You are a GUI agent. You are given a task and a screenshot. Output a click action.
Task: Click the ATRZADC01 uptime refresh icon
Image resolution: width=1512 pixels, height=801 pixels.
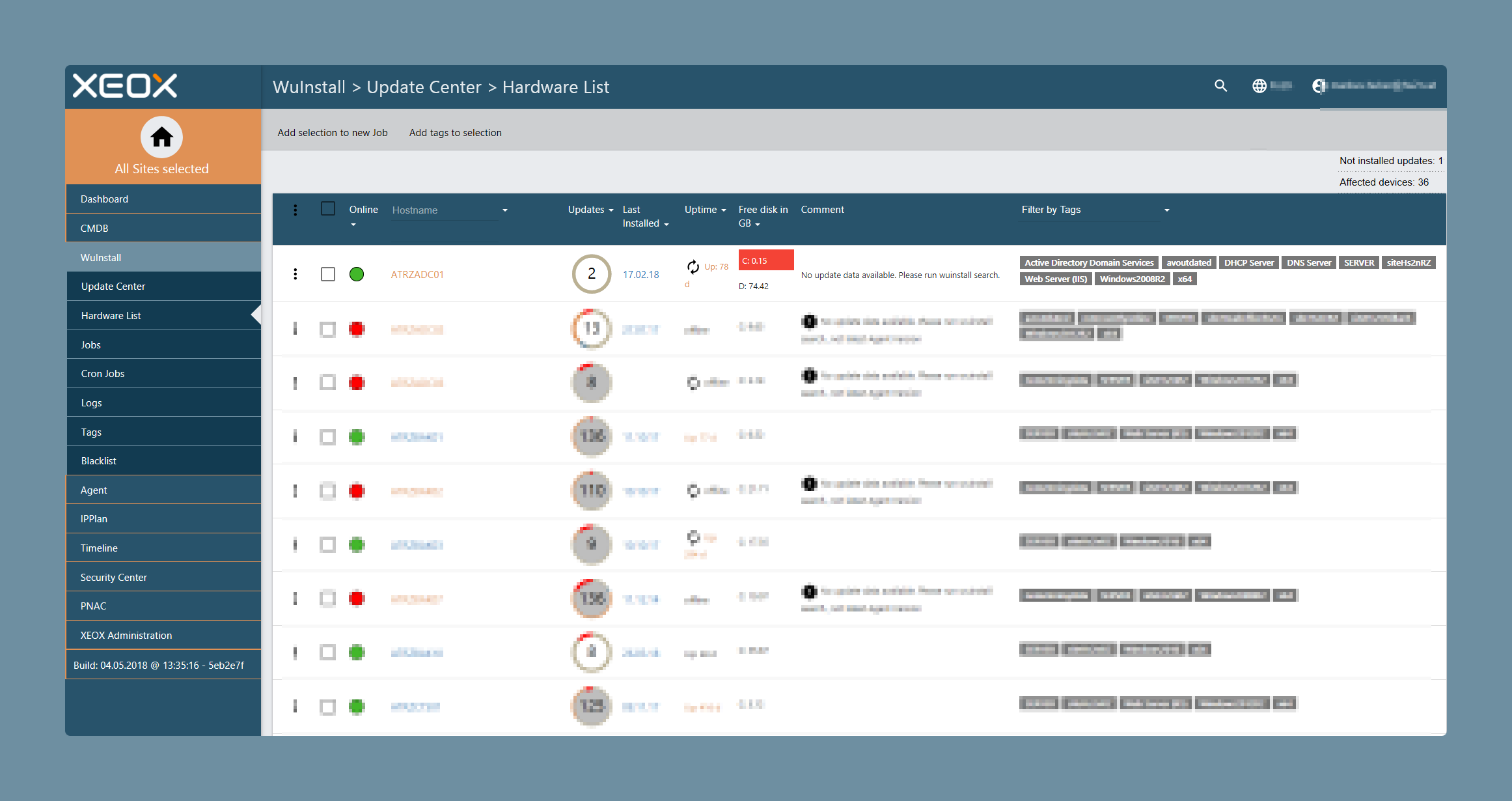click(x=693, y=266)
